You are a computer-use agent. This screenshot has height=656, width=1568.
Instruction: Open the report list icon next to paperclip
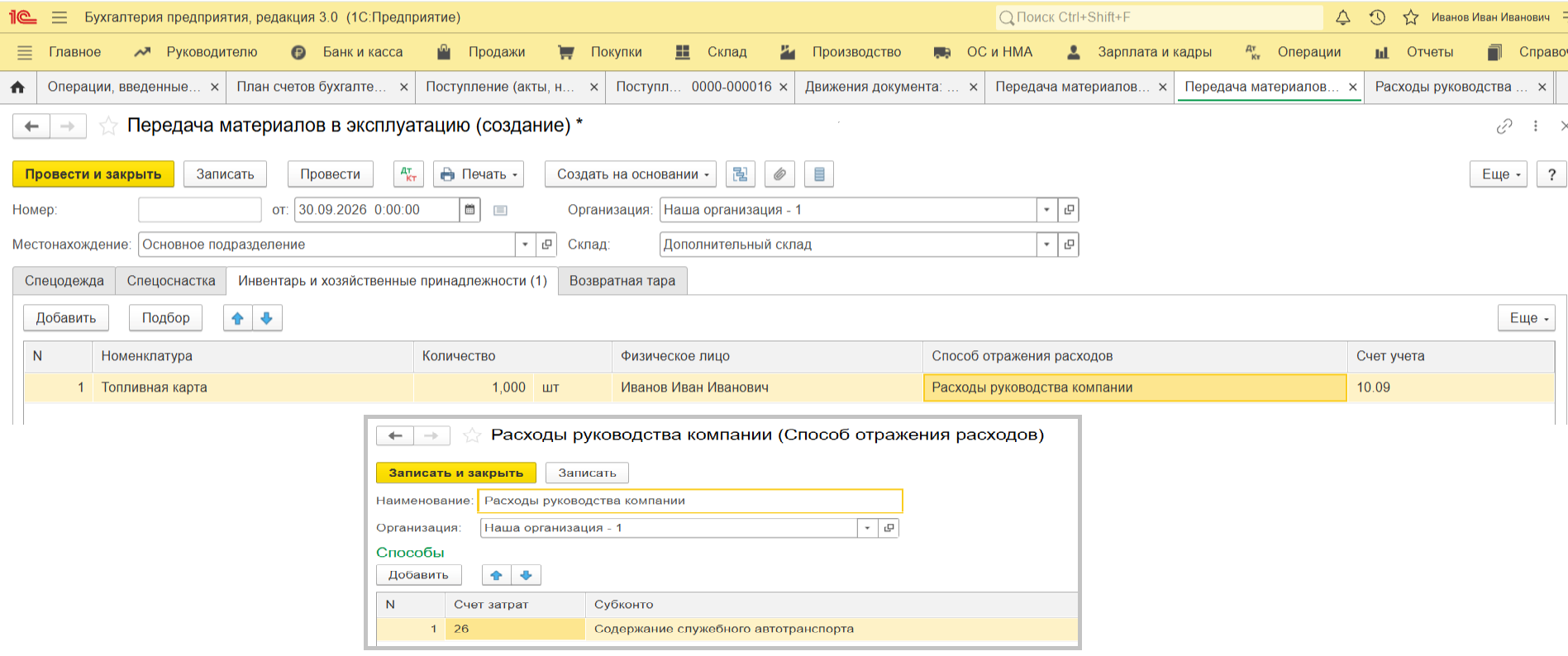click(x=819, y=174)
